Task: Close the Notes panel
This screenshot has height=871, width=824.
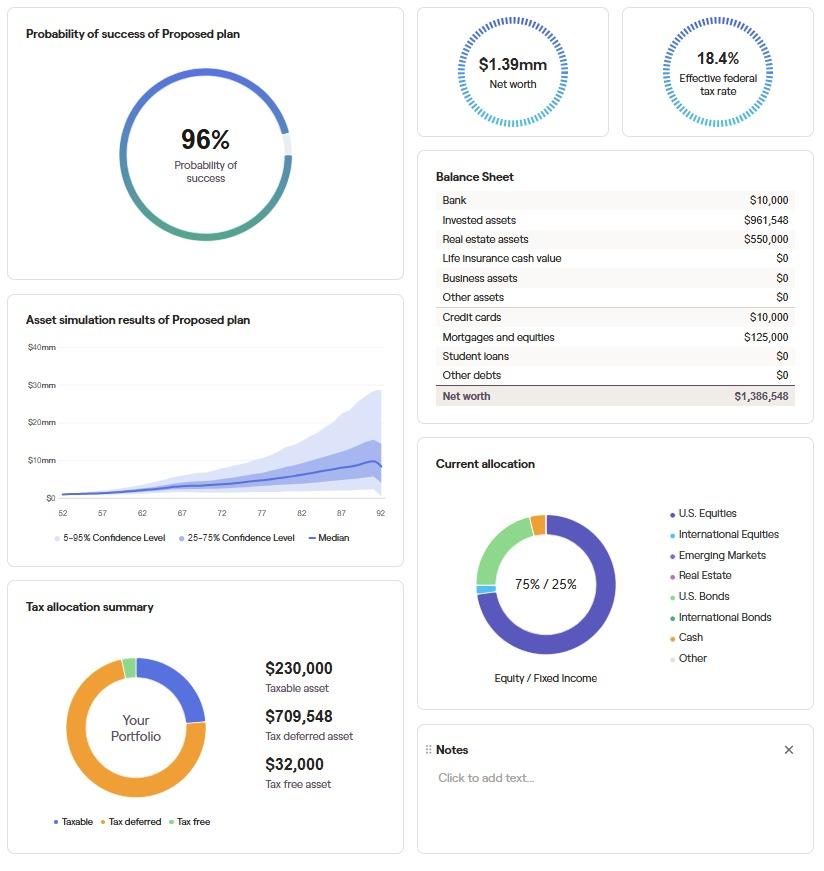Action: point(789,749)
